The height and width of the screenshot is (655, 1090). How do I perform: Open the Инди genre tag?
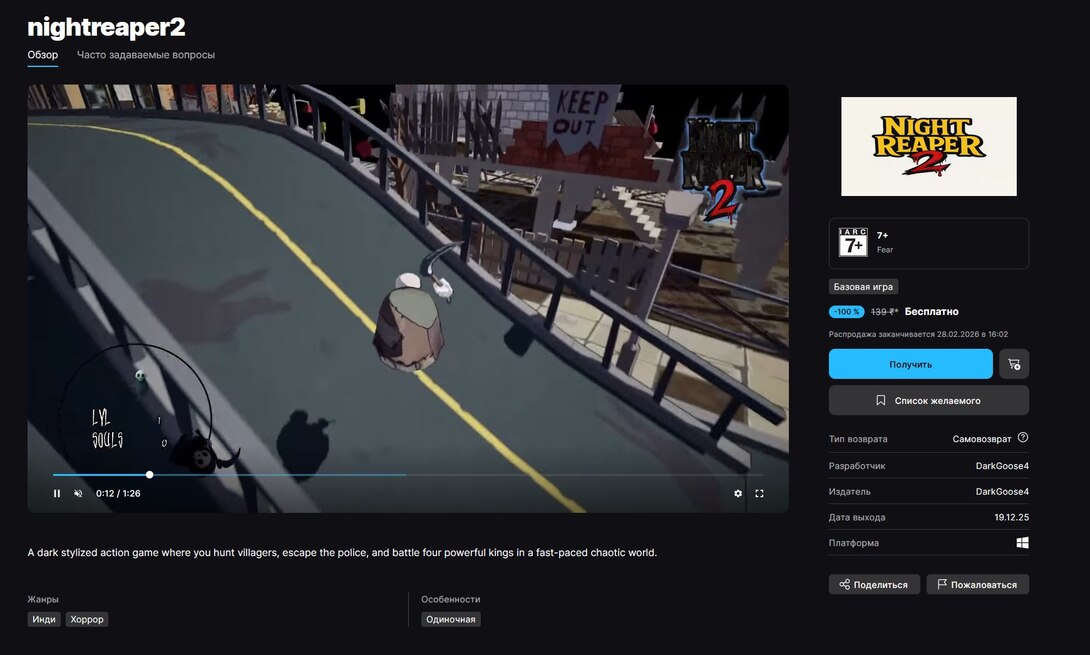point(44,619)
